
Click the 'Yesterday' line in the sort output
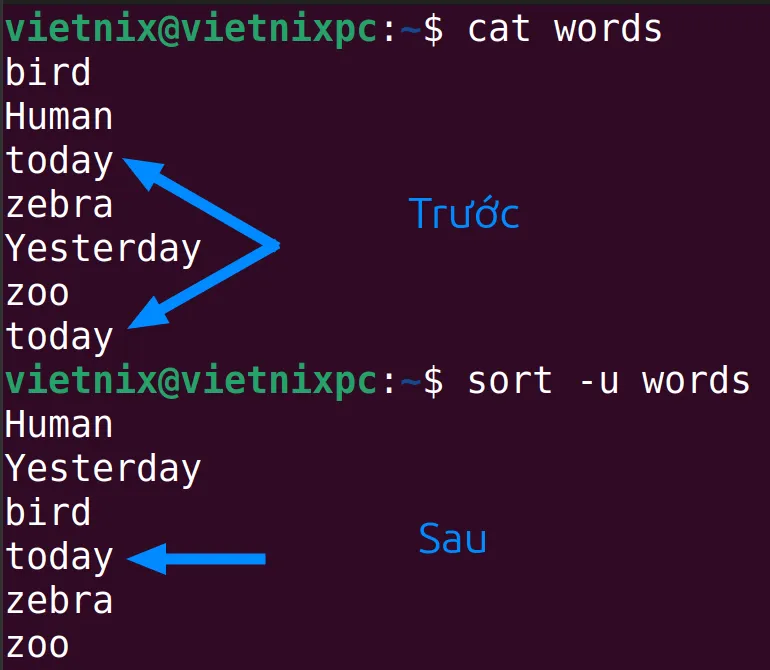(x=103, y=470)
